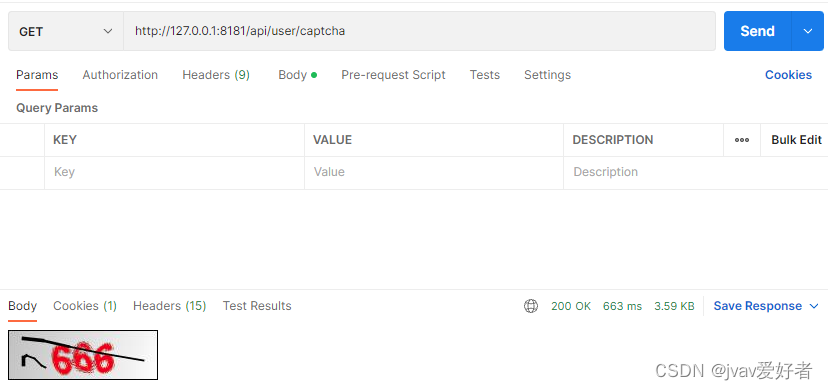Open the response Headers (15) tab
The width and height of the screenshot is (828, 390).
tap(170, 306)
